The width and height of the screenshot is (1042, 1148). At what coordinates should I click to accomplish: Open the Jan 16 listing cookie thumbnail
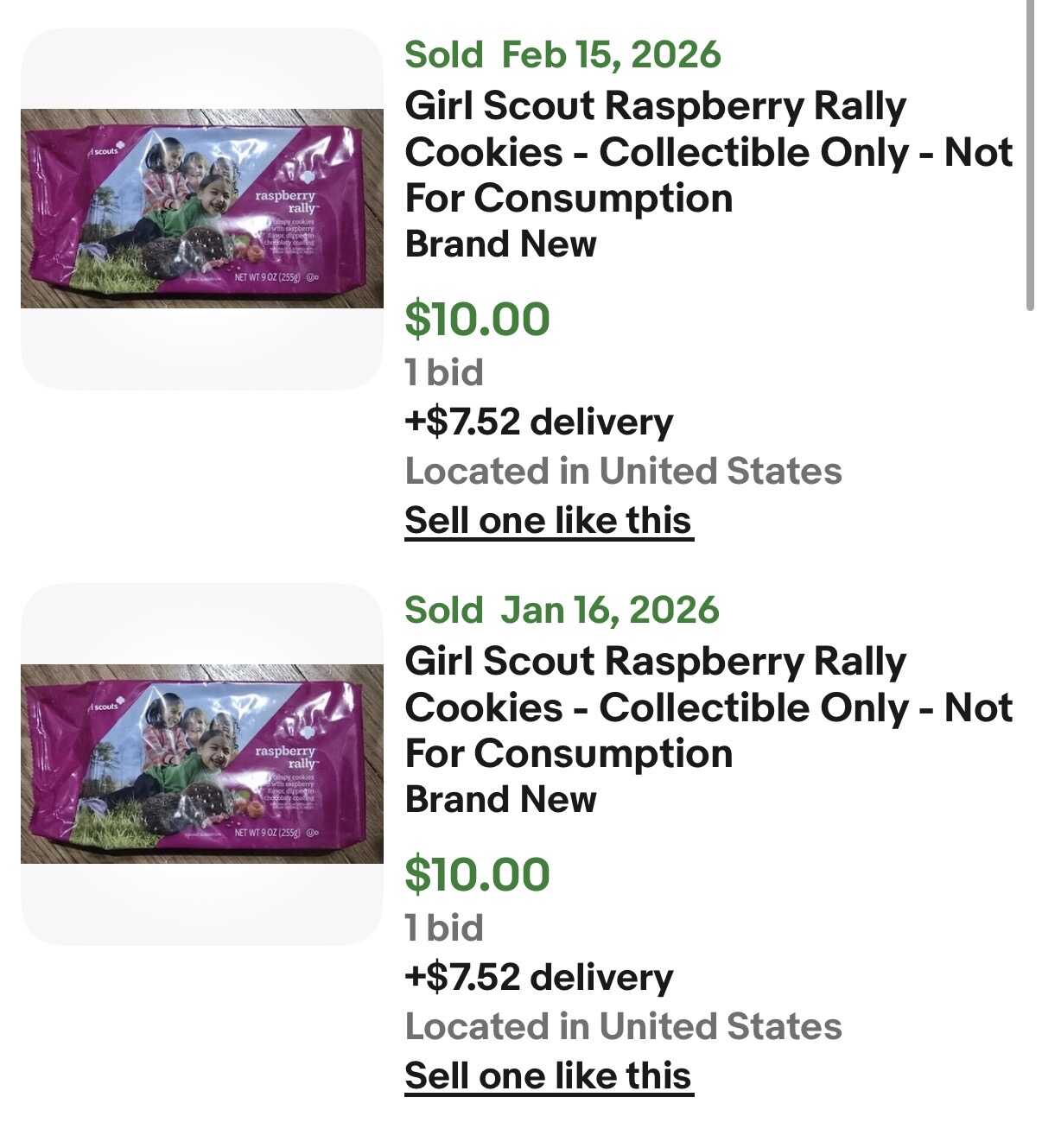coord(201,764)
